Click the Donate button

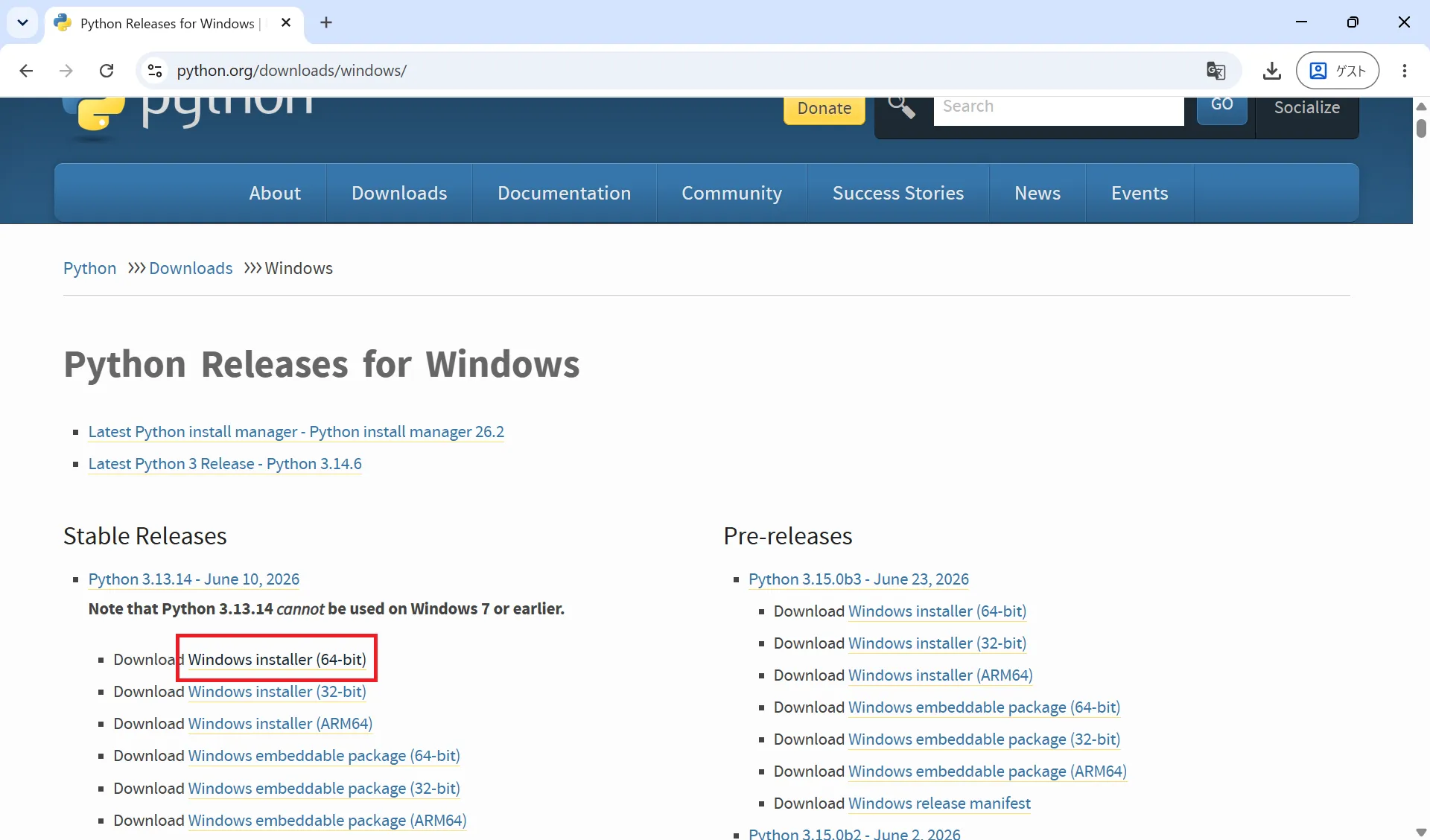pyautogui.click(x=824, y=109)
